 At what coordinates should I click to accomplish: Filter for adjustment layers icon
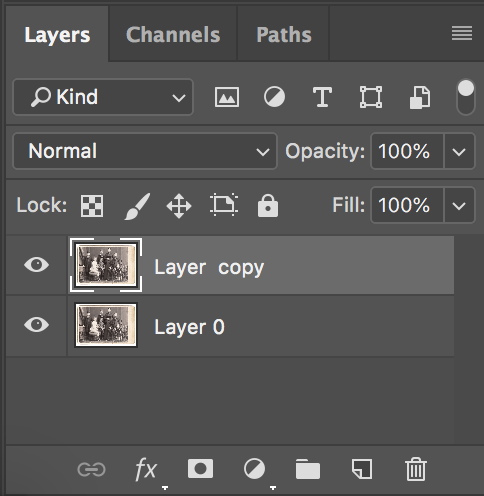click(x=274, y=97)
